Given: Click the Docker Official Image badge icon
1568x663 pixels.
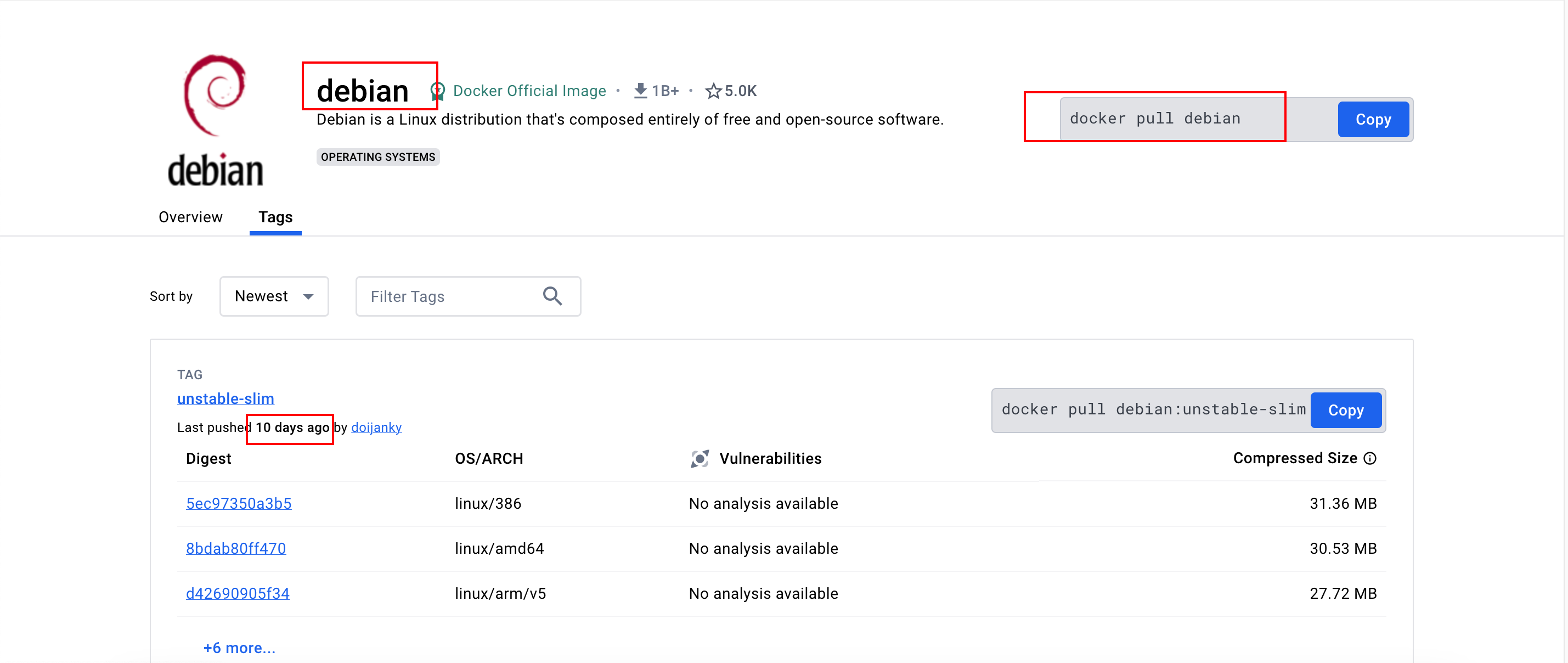Looking at the screenshot, I should [x=437, y=91].
